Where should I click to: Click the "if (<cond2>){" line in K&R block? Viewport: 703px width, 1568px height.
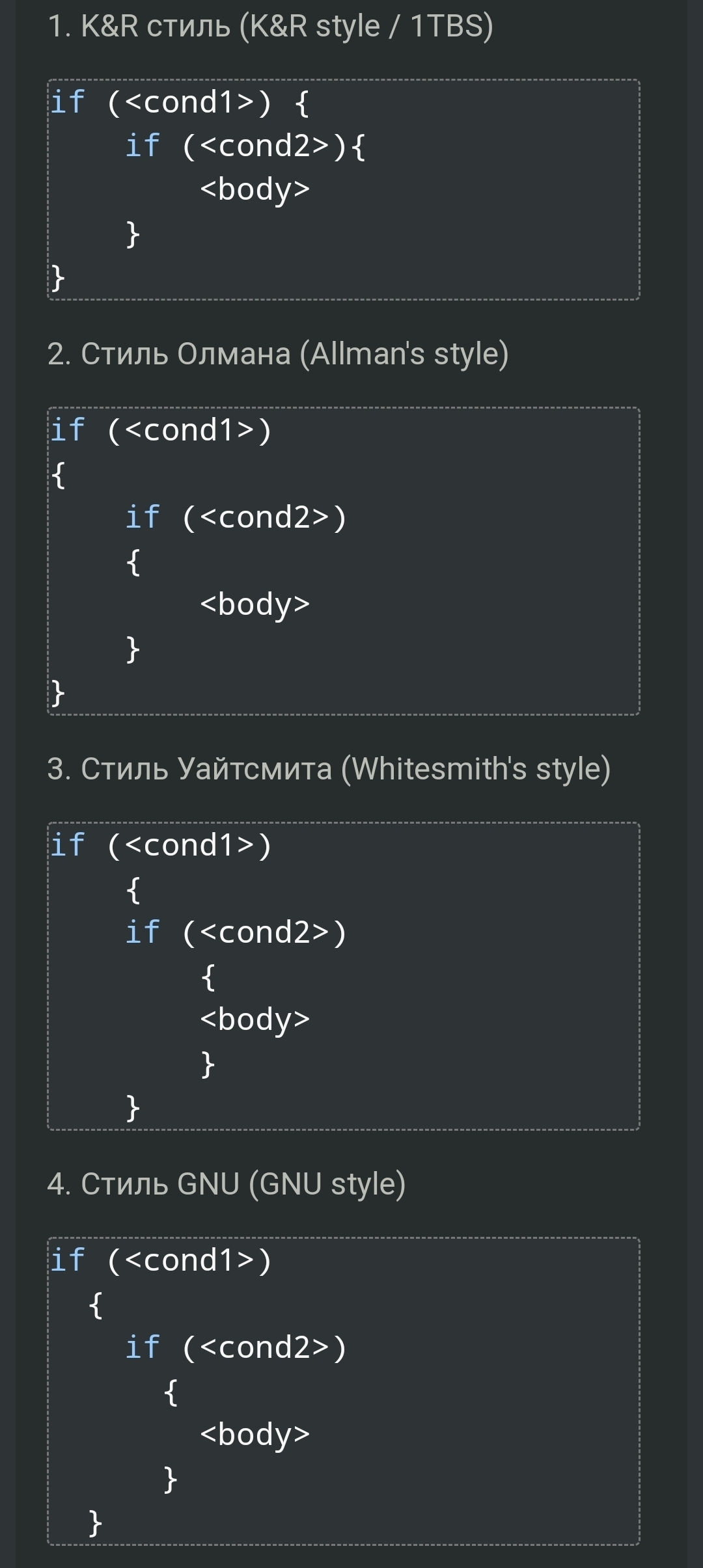click(x=245, y=146)
